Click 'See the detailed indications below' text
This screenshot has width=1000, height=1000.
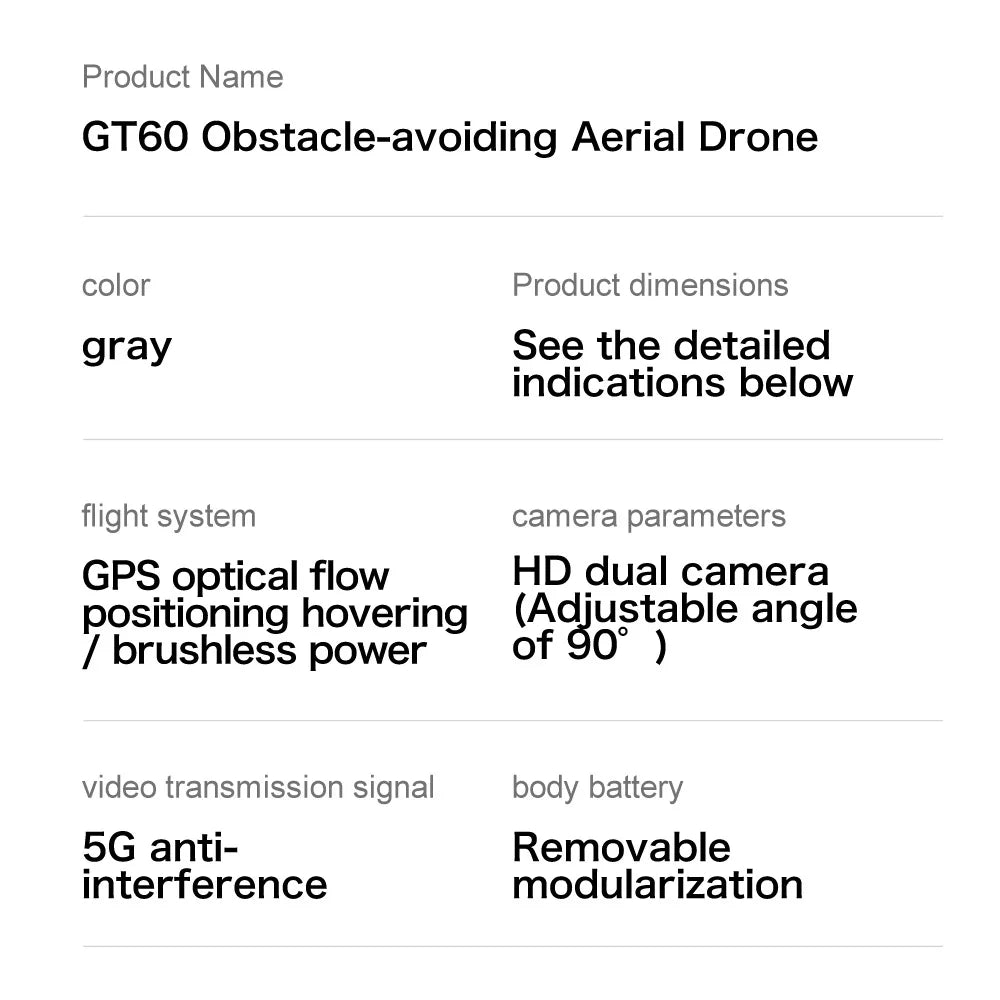coord(682,364)
